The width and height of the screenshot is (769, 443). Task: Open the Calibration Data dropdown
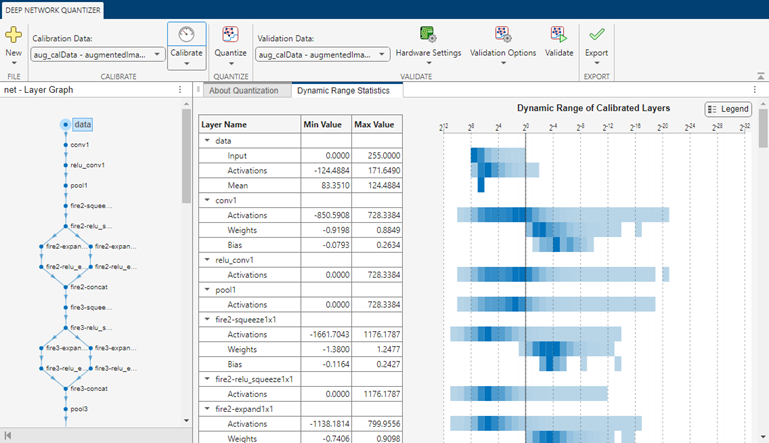pos(98,55)
